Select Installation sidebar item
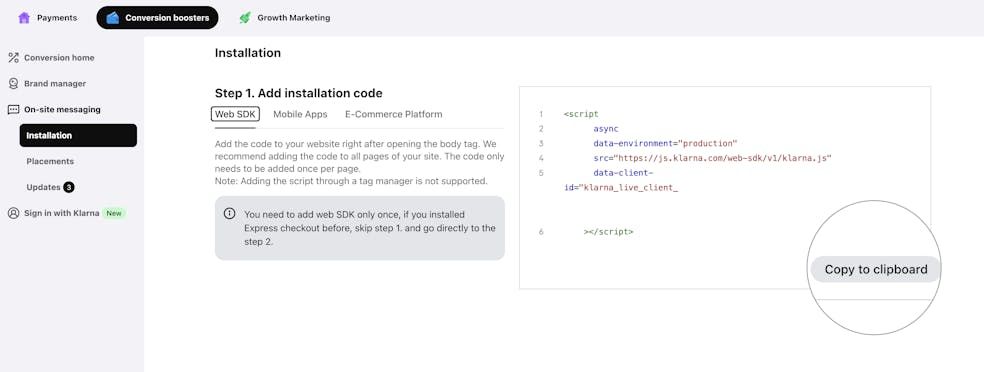The height and width of the screenshot is (372, 984). [x=78, y=136]
